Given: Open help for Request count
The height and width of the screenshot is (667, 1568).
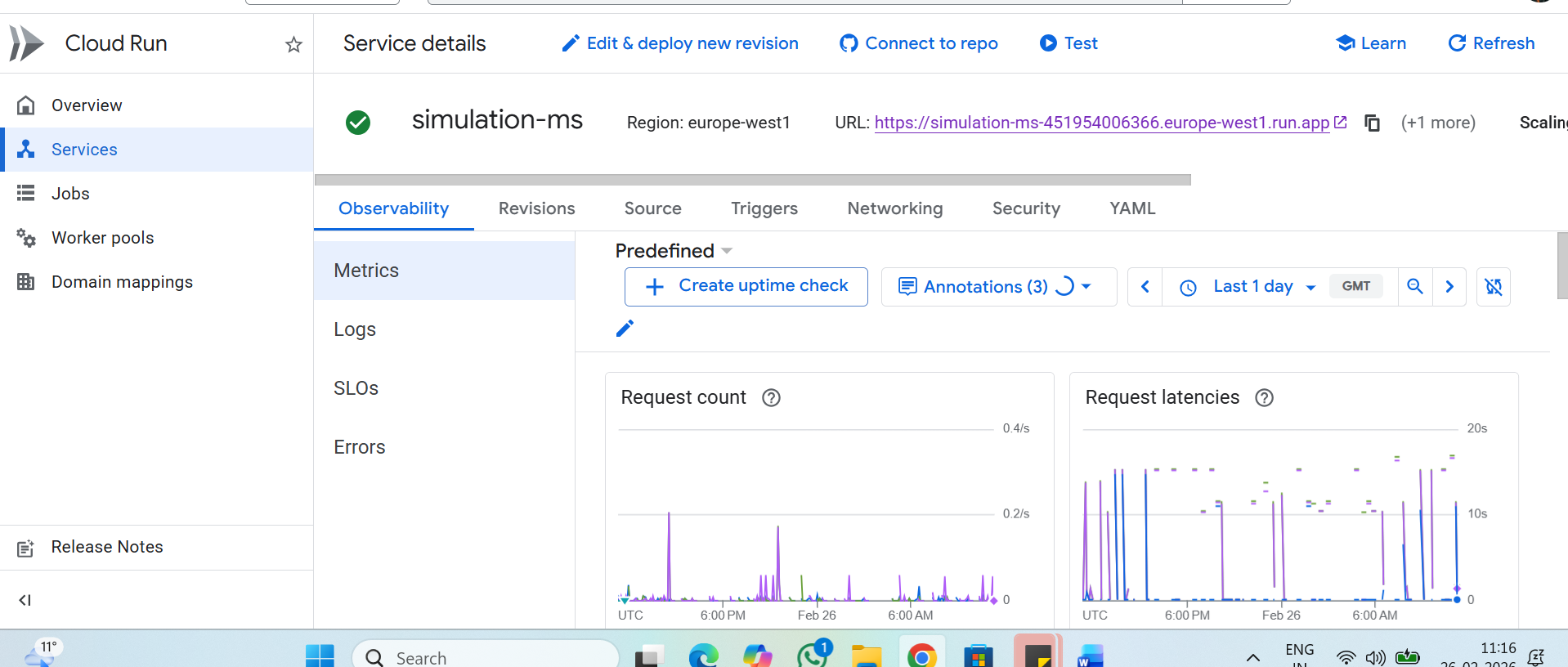Looking at the screenshot, I should coord(771,398).
